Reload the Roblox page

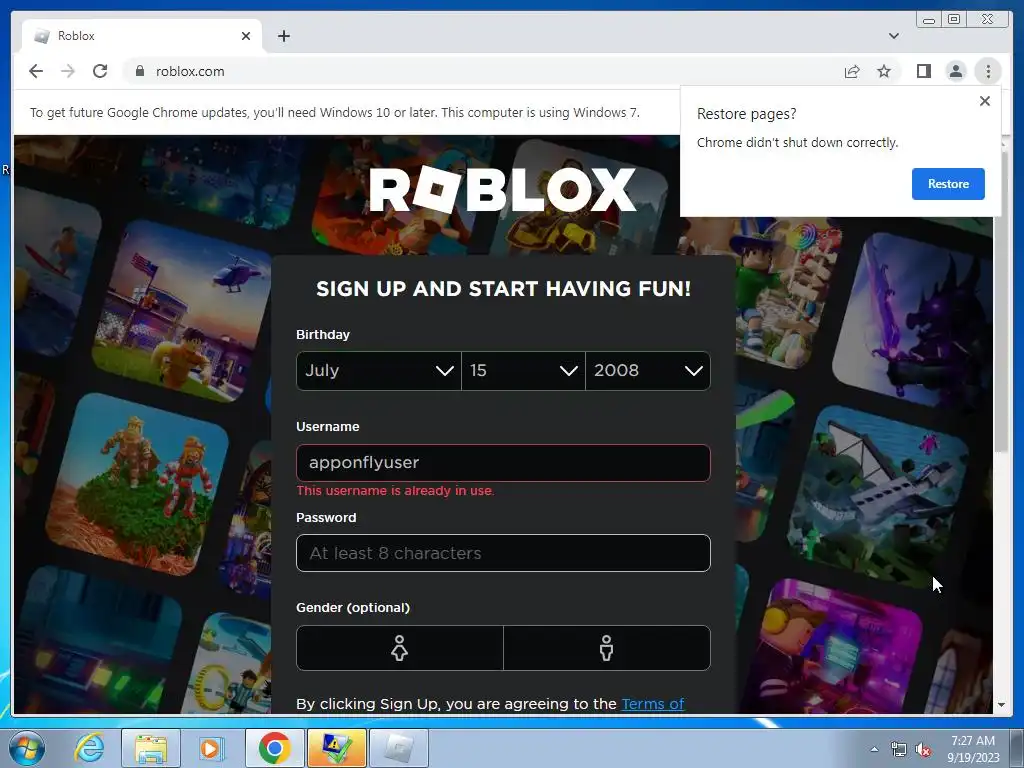click(x=100, y=71)
